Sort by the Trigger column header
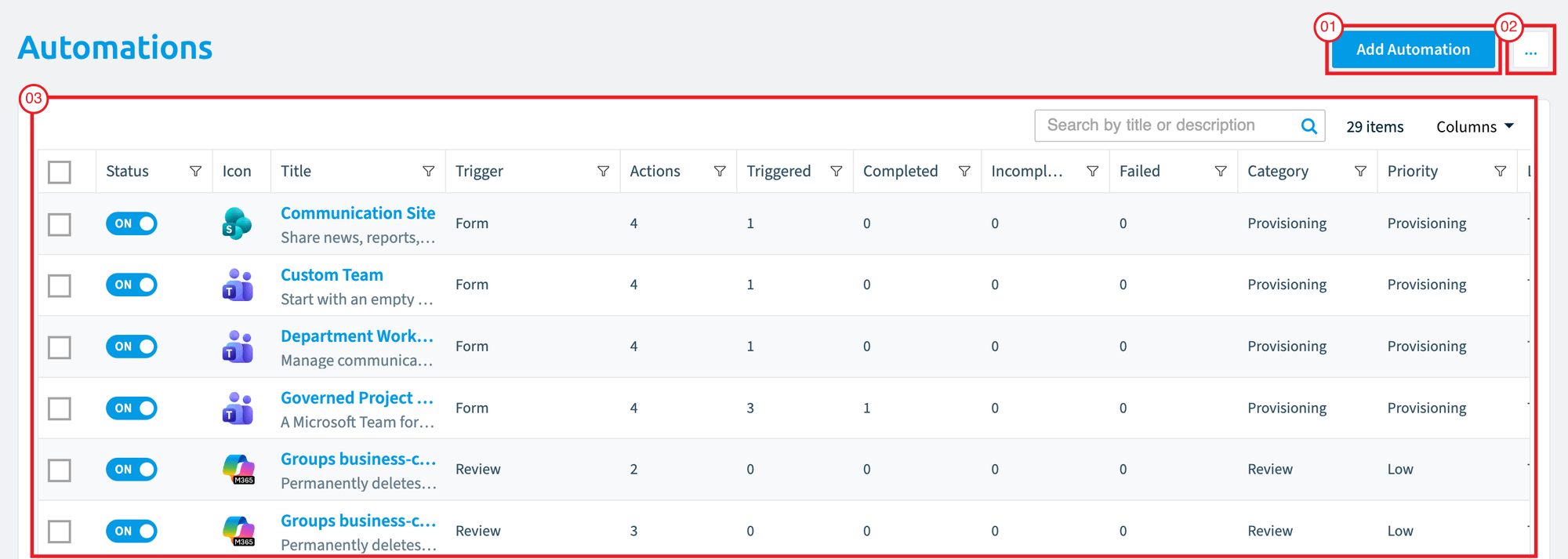Screen dimensions: 1568x559 pyautogui.click(x=479, y=171)
